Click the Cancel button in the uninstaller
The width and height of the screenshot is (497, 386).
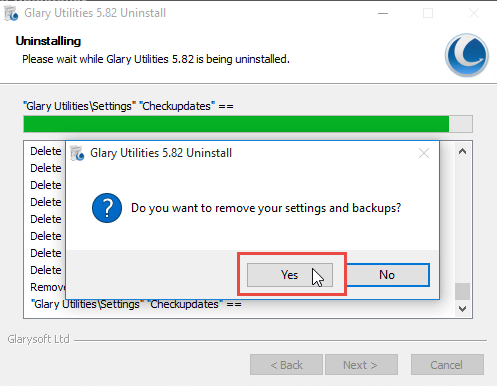click(447, 365)
